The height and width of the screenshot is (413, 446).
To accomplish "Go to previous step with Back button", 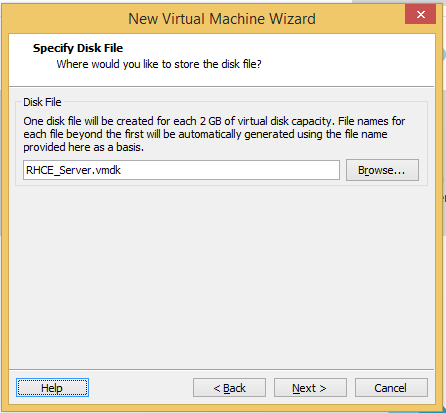I will 229,388.
